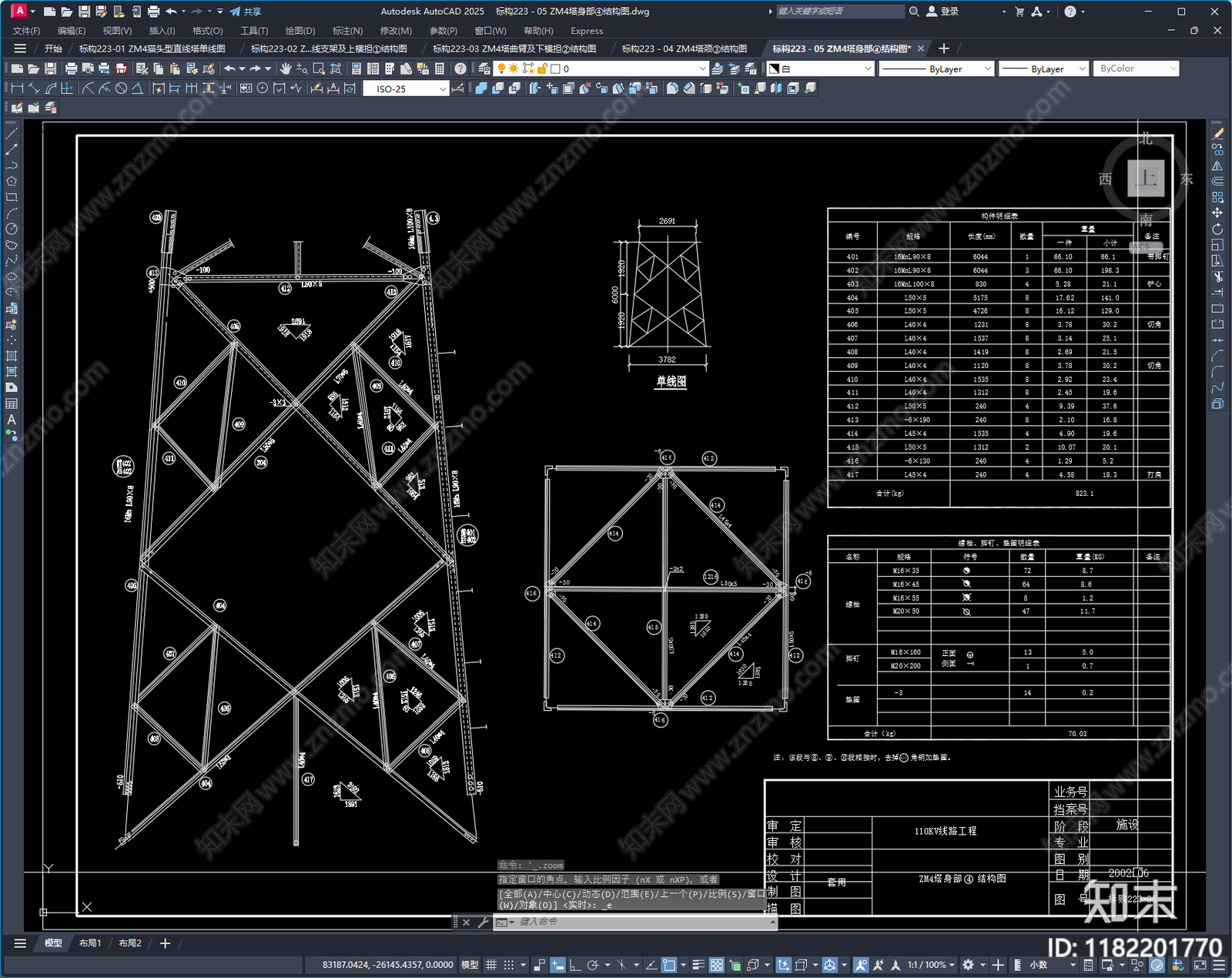Click the Mirror tool in modify toolbar

[x=1217, y=166]
